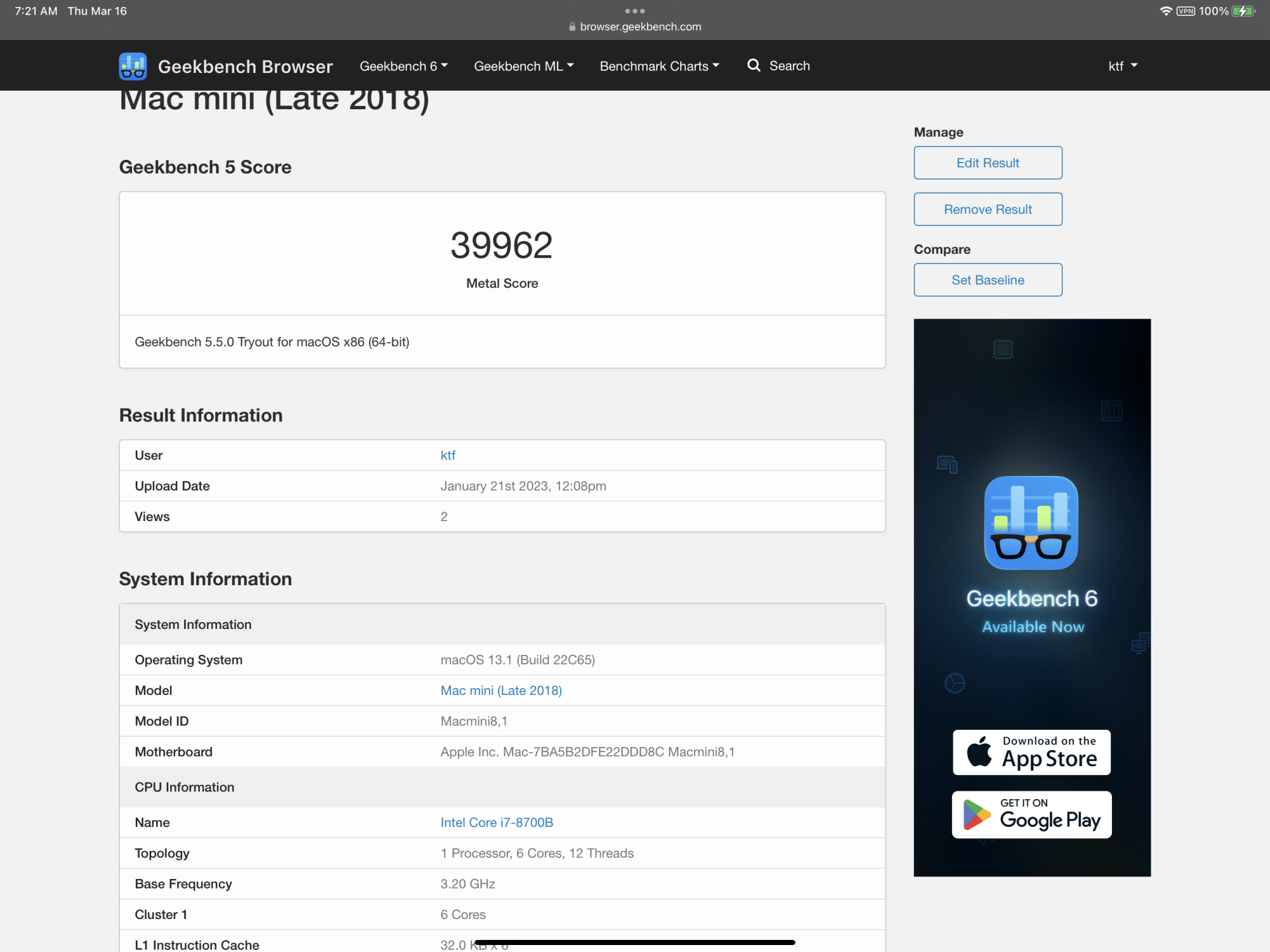Expand the Geekbench 6 dropdown menu
The height and width of the screenshot is (952, 1270).
click(x=403, y=66)
